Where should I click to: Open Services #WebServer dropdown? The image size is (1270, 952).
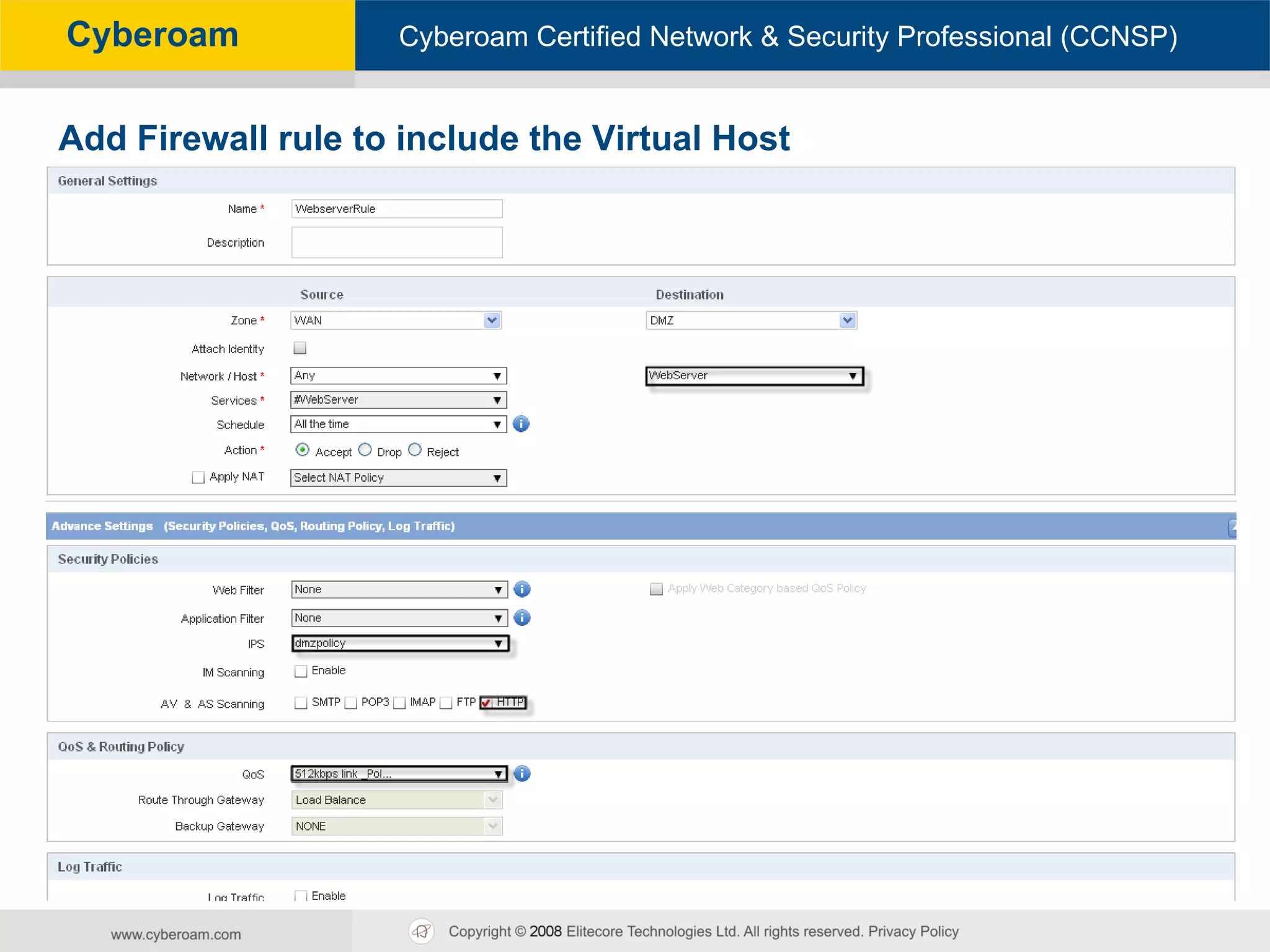pyautogui.click(x=398, y=400)
